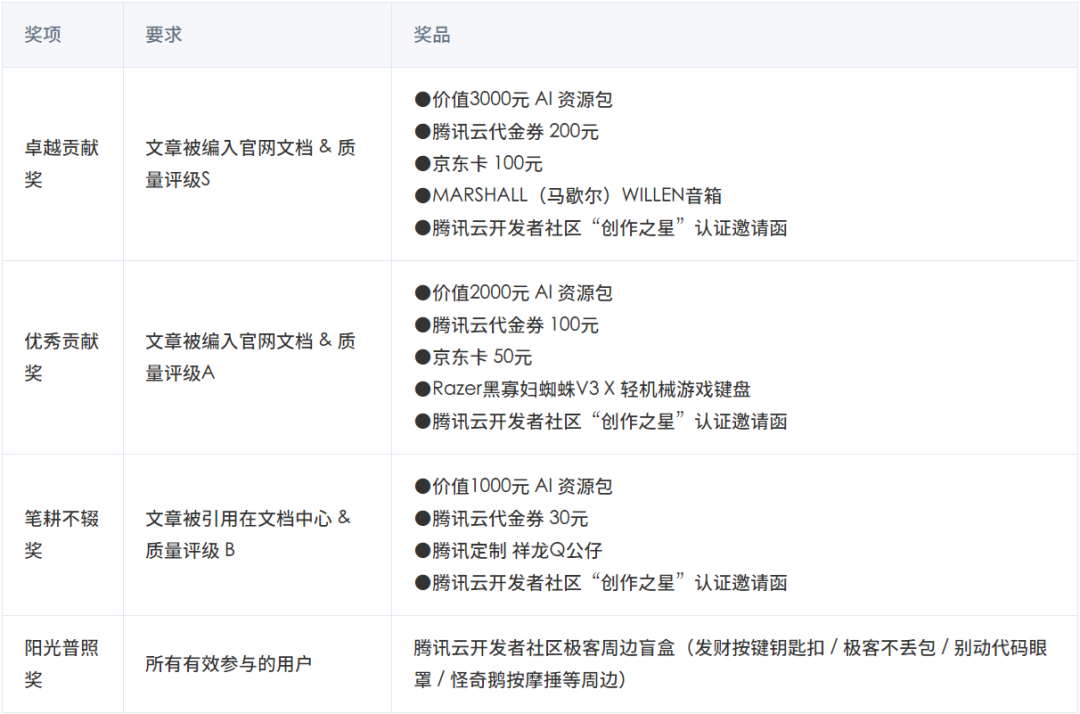The height and width of the screenshot is (714, 1080).
Task: Click the 价值3000元 AI 资源包 prize line
Action: point(514,100)
